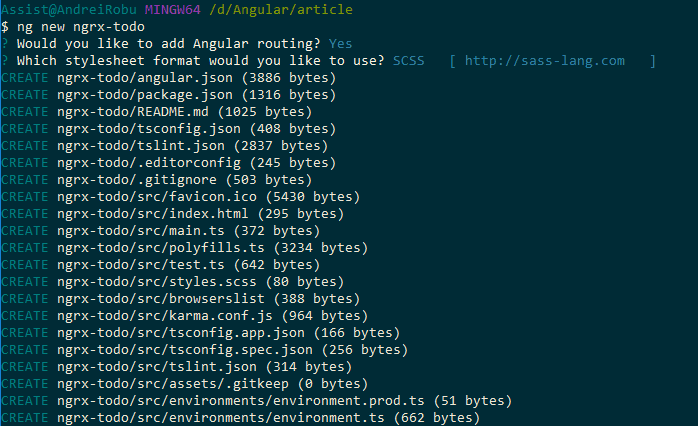
Task: Click ngrx-todo/src/styles.scss path
Action: point(157,282)
